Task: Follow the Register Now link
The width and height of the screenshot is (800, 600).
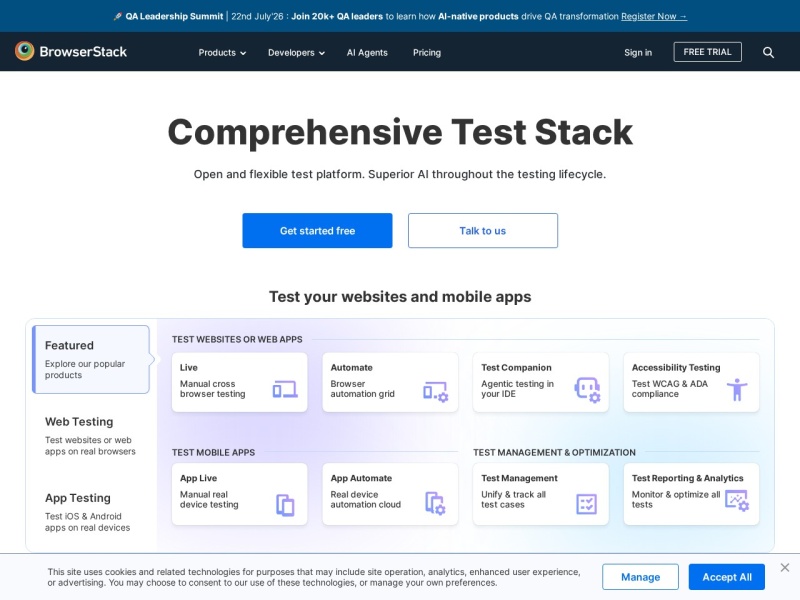Action: tap(654, 16)
